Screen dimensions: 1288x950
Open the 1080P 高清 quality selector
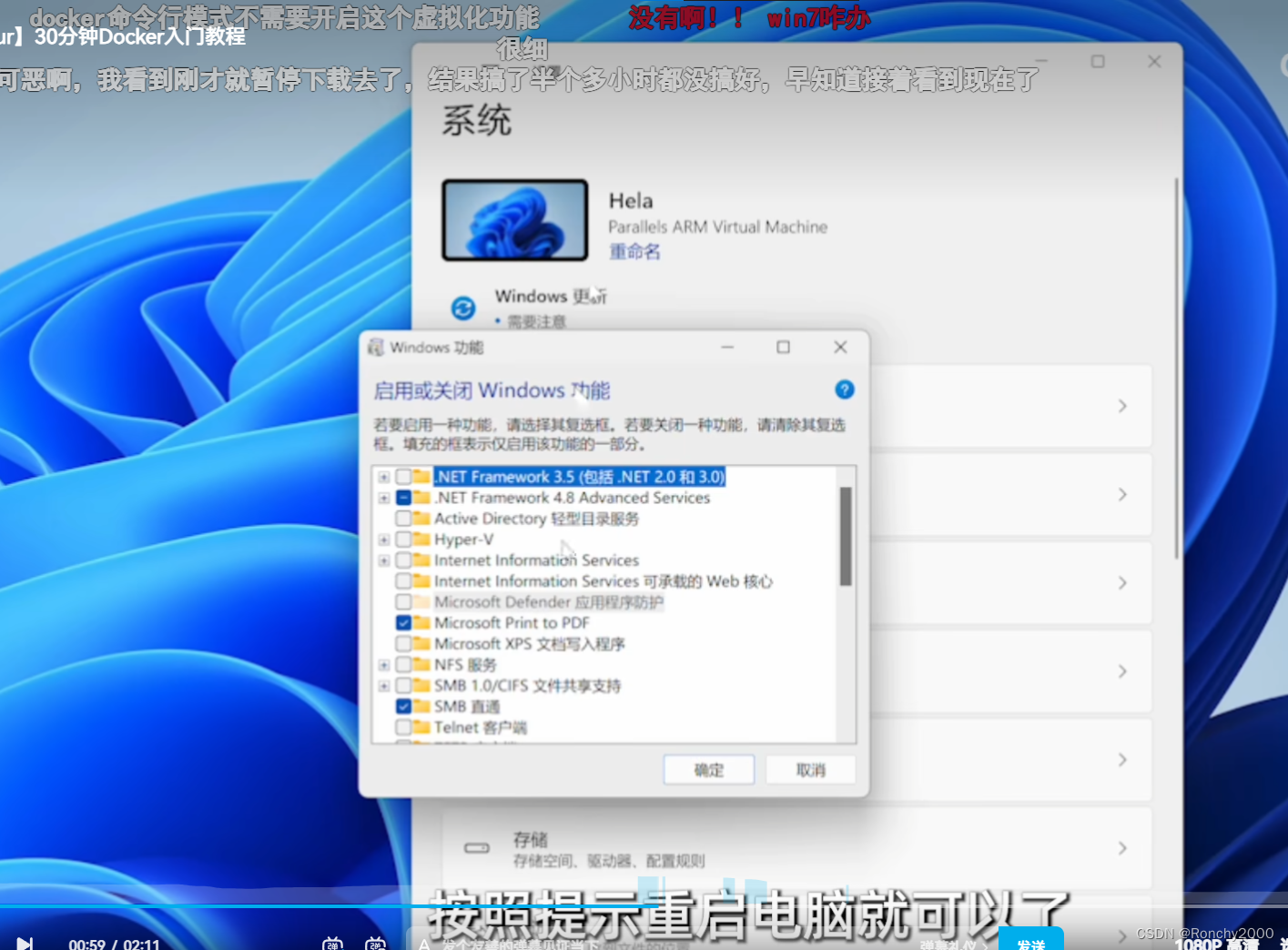click(x=1216, y=945)
